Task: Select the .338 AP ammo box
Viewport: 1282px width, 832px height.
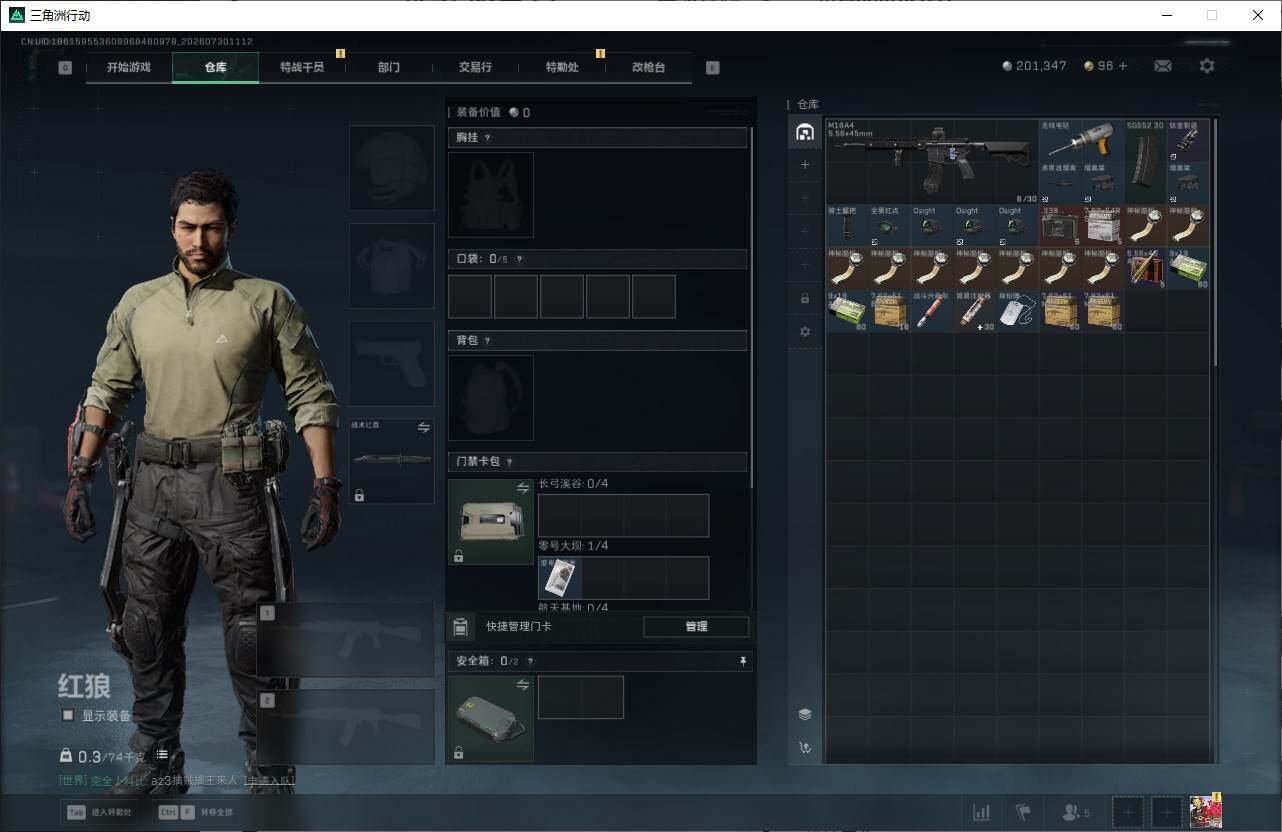Action: click(x=1060, y=226)
